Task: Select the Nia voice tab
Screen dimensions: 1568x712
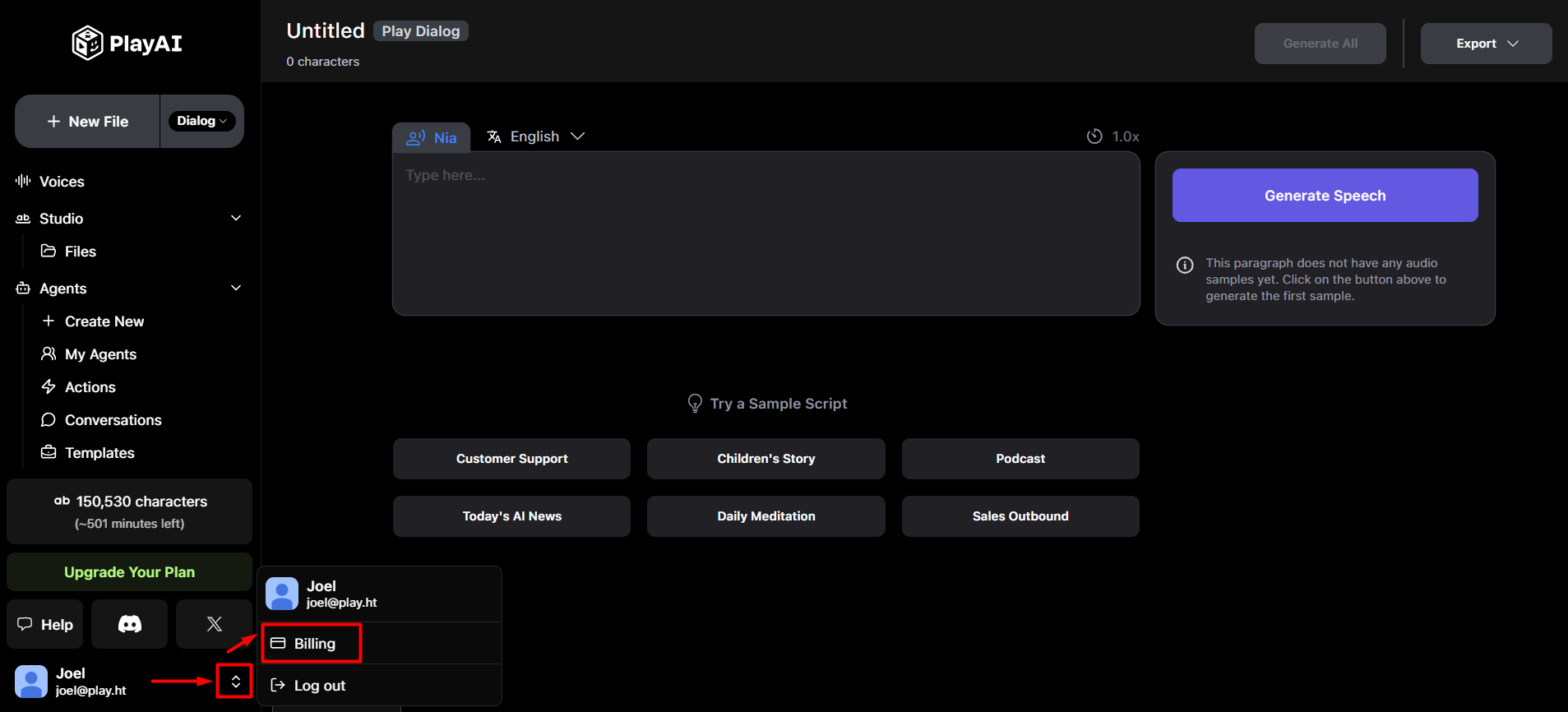Action: coord(431,137)
